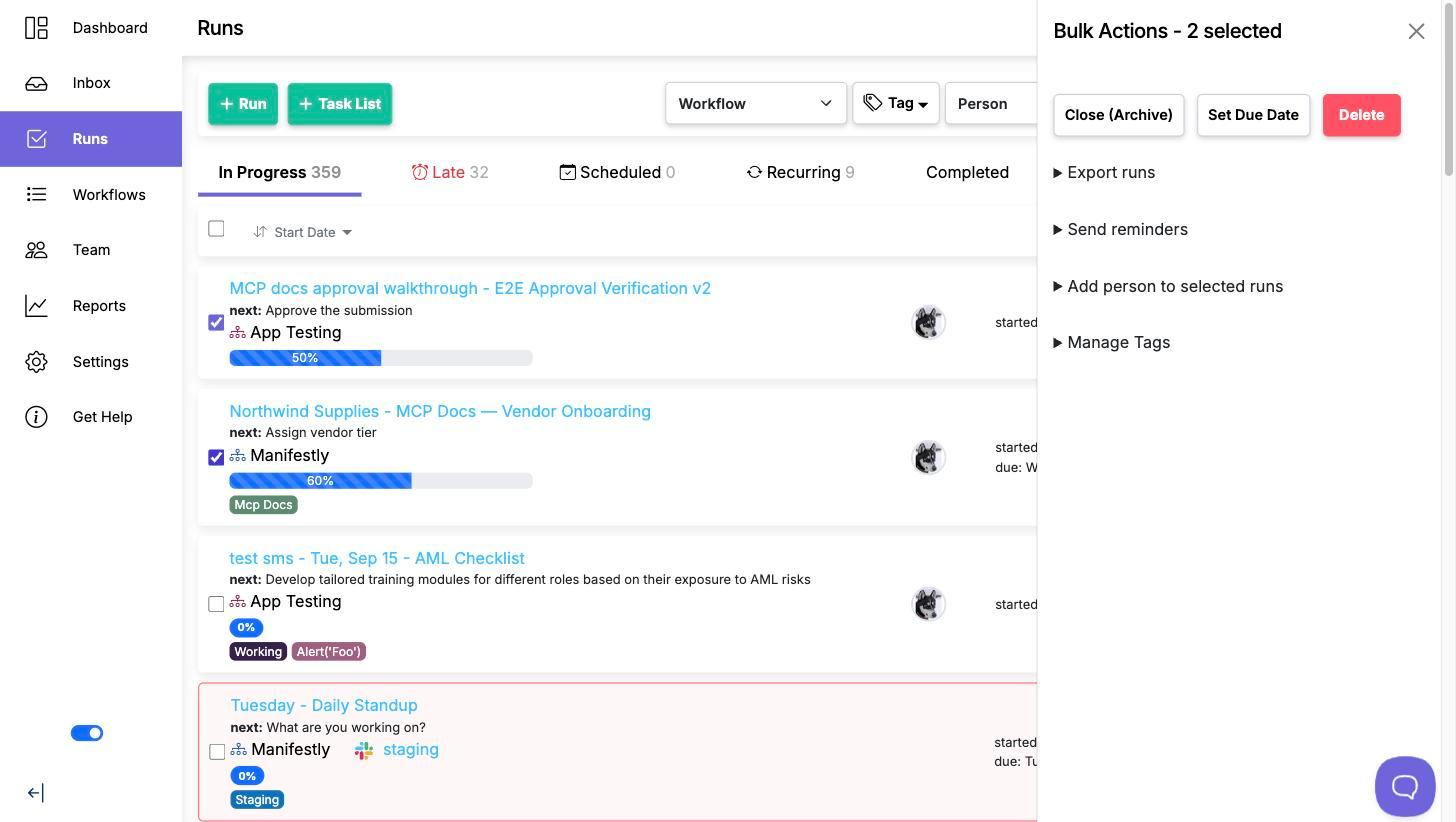Click avatar on Northwind Supplies run
Screen dimensions: 1456x822
pos(929,457)
